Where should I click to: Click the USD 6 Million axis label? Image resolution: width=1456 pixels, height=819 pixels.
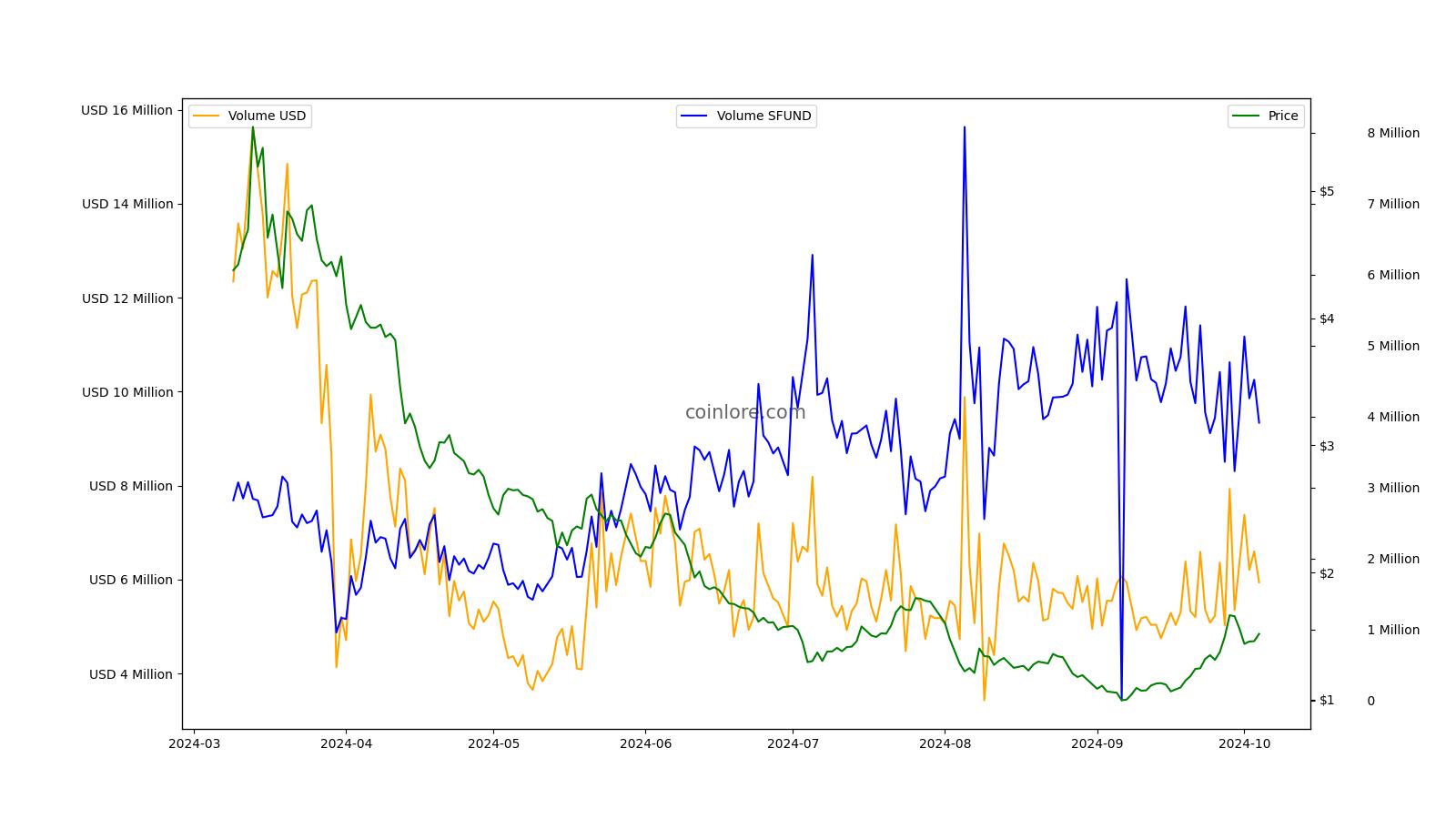131,580
